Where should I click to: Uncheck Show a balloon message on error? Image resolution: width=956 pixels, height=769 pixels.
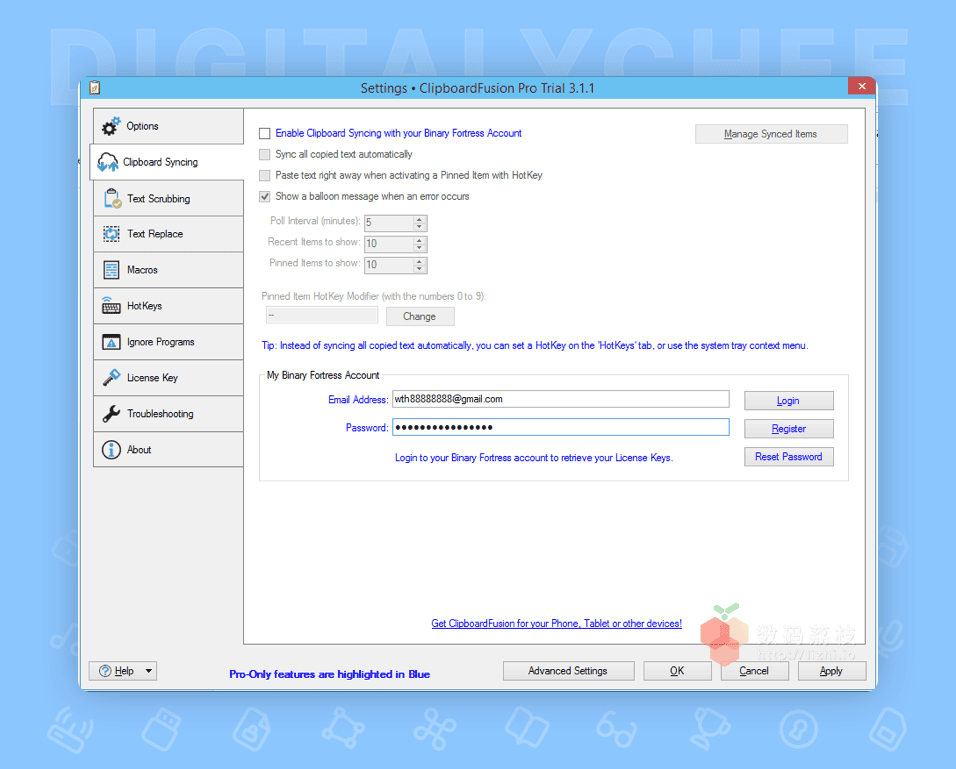tap(265, 196)
